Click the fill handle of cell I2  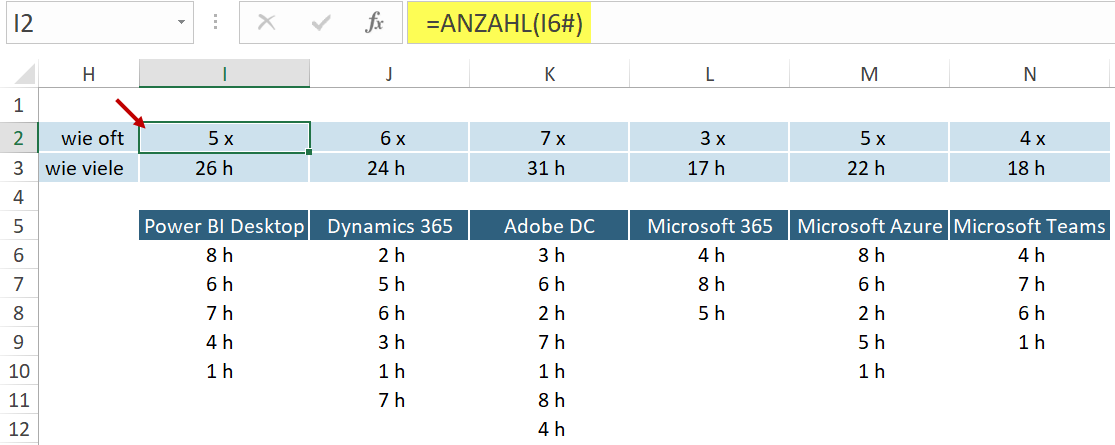tap(310, 152)
